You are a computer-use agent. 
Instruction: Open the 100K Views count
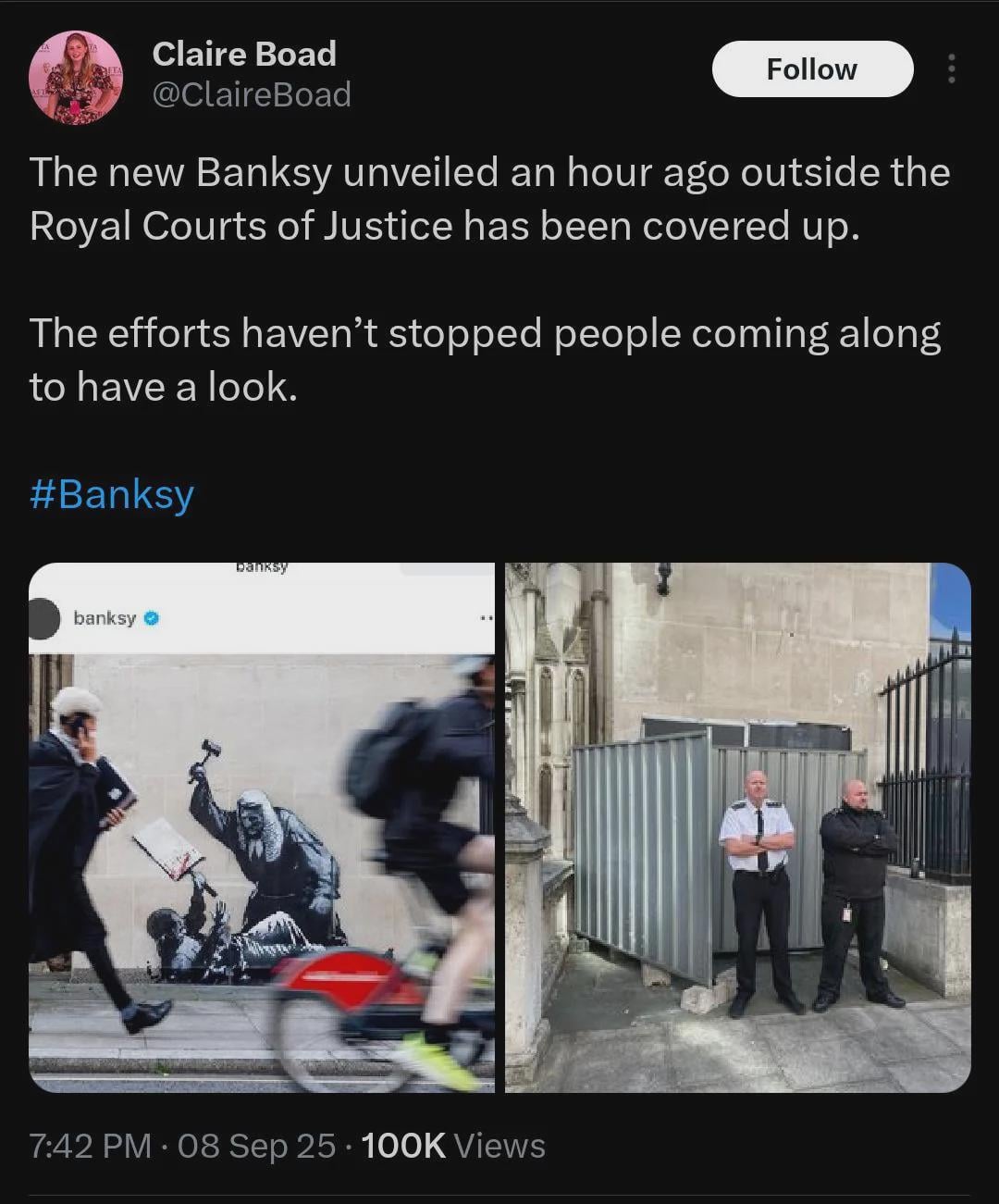(x=453, y=1146)
